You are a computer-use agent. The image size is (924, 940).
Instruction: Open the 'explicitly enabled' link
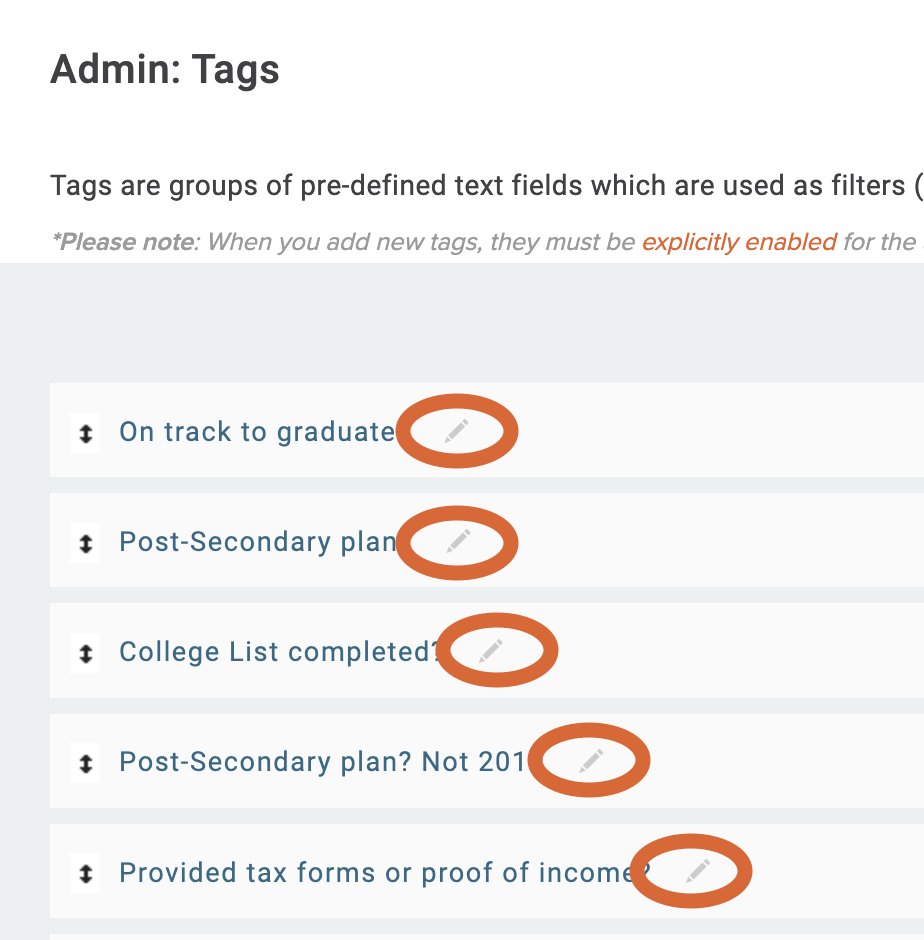(738, 242)
